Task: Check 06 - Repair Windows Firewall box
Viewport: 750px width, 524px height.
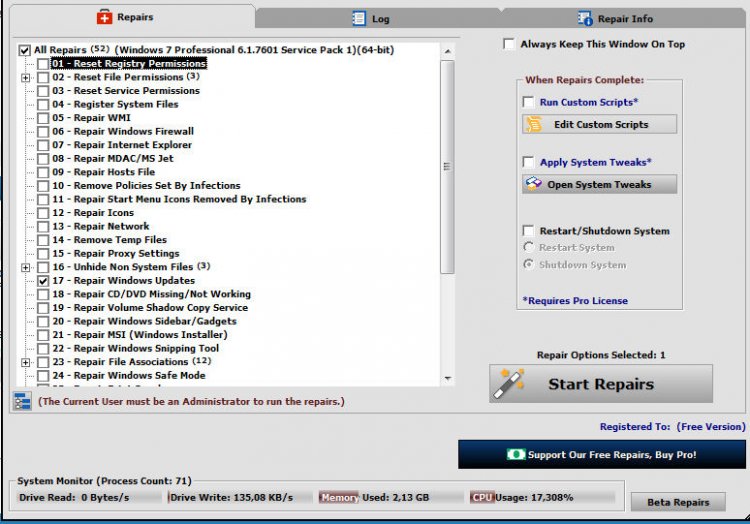Action: coord(43,131)
